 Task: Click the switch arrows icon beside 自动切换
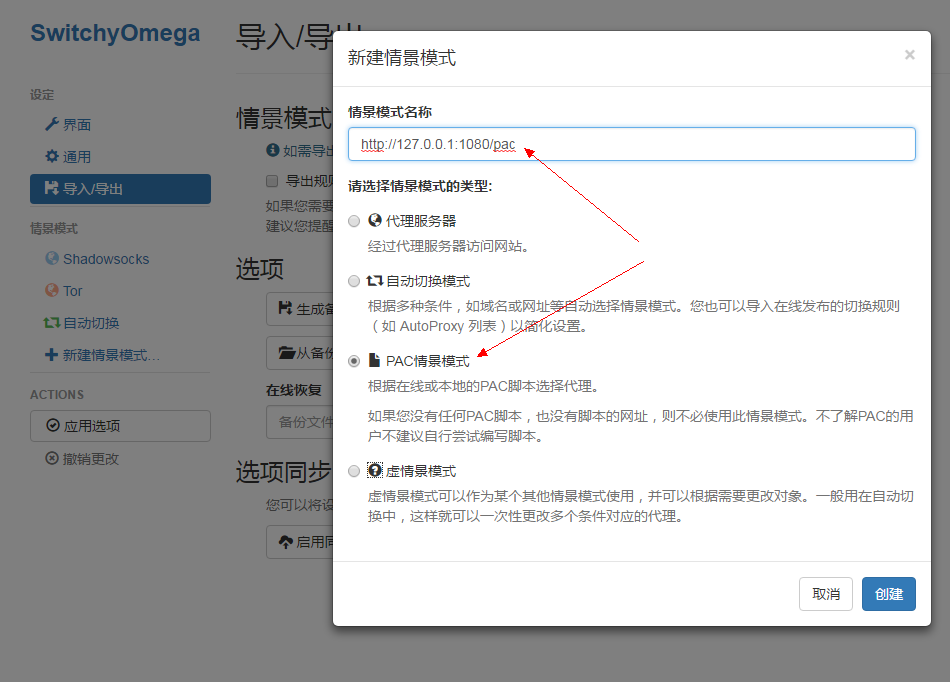point(51,323)
